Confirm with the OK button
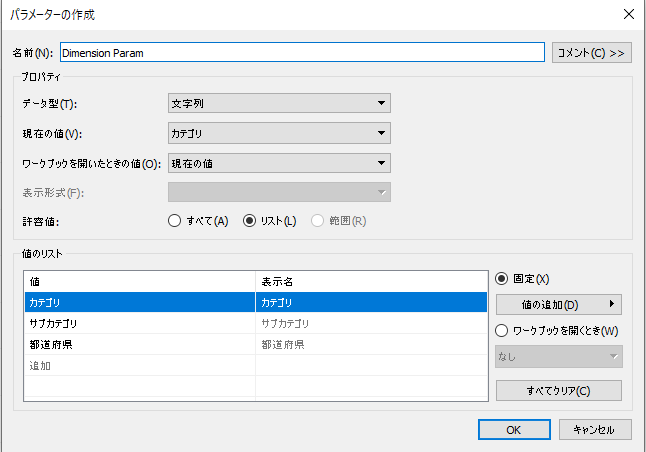The height and width of the screenshot is (452, 646). (x=513, y=429)
